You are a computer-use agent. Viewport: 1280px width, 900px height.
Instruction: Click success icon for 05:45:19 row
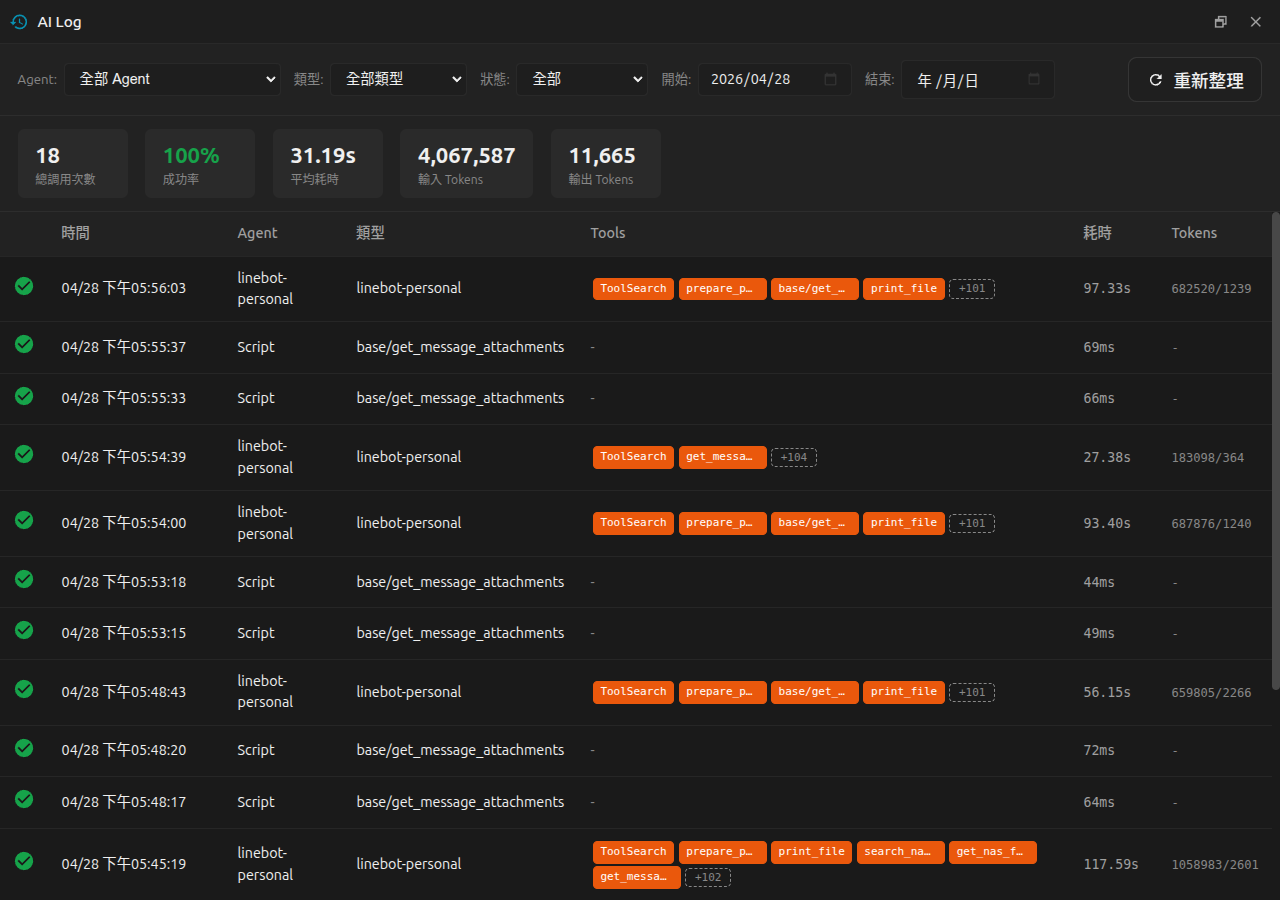pos(24,861)
